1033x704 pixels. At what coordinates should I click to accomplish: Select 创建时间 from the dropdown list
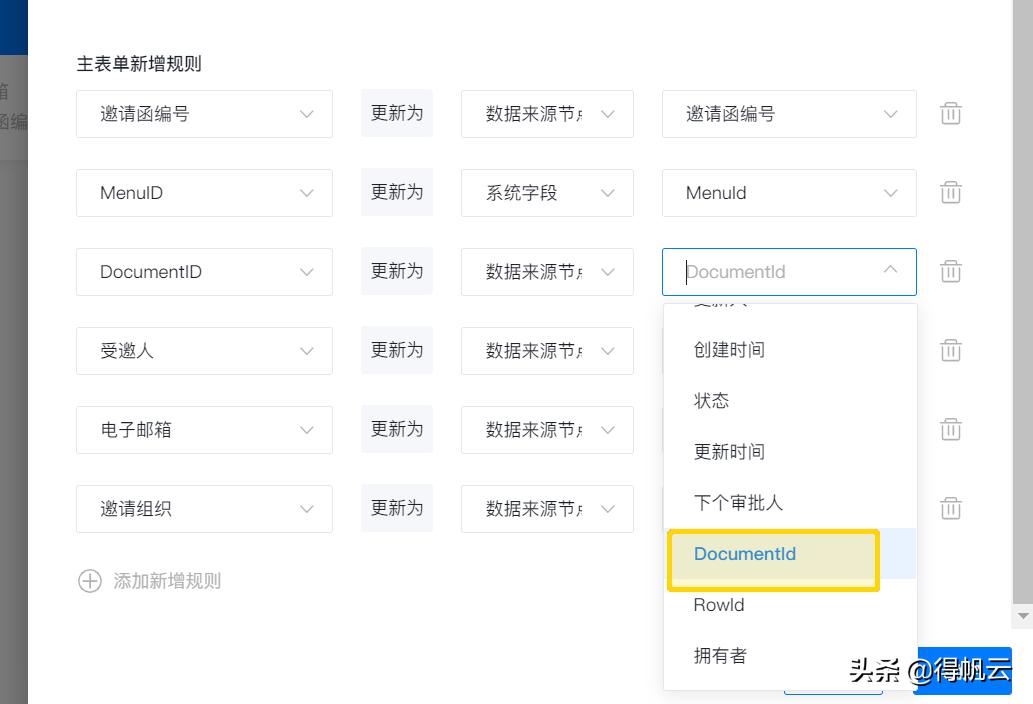(x=729, y=350)
